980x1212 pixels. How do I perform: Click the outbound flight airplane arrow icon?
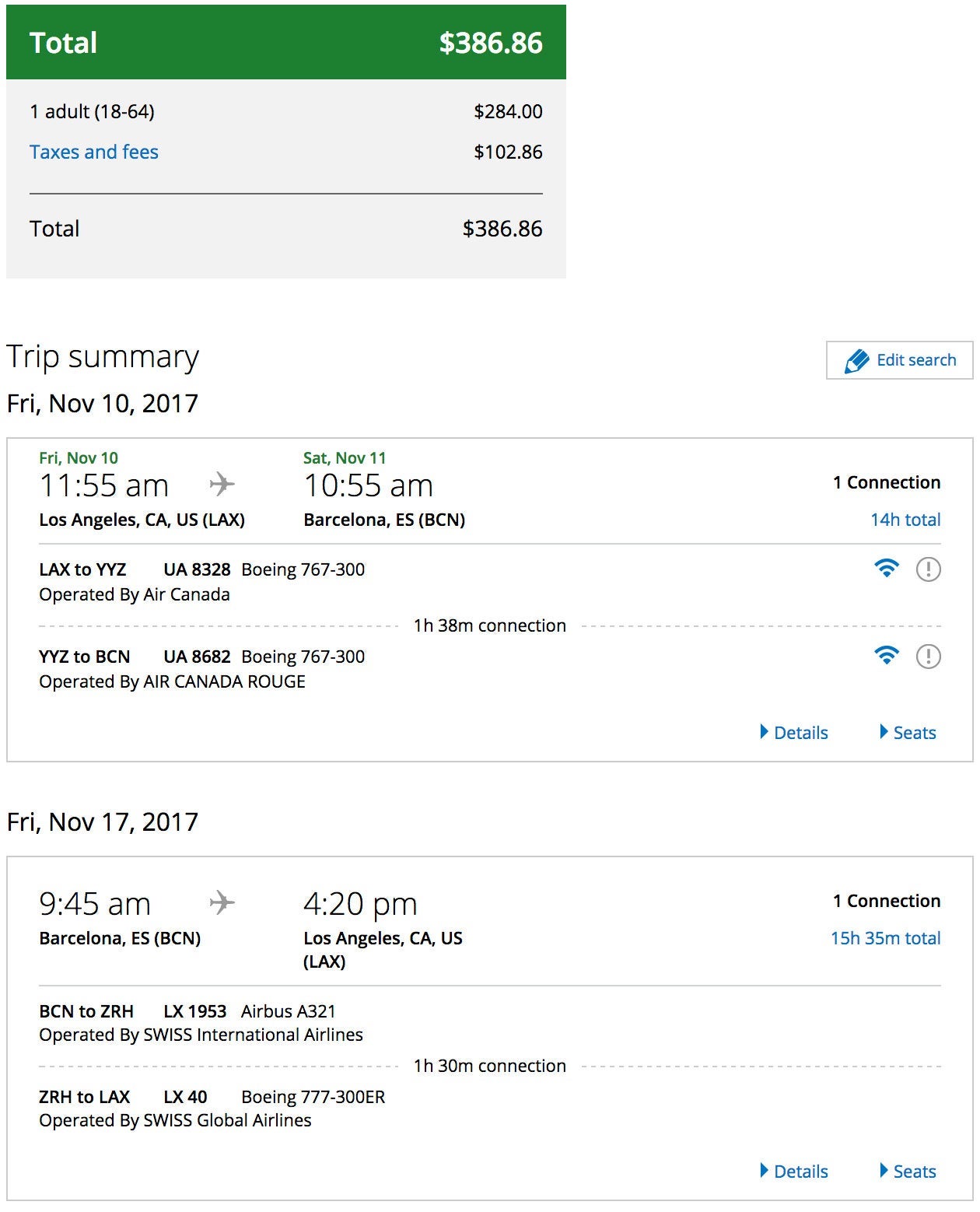[x=222, y=484]
